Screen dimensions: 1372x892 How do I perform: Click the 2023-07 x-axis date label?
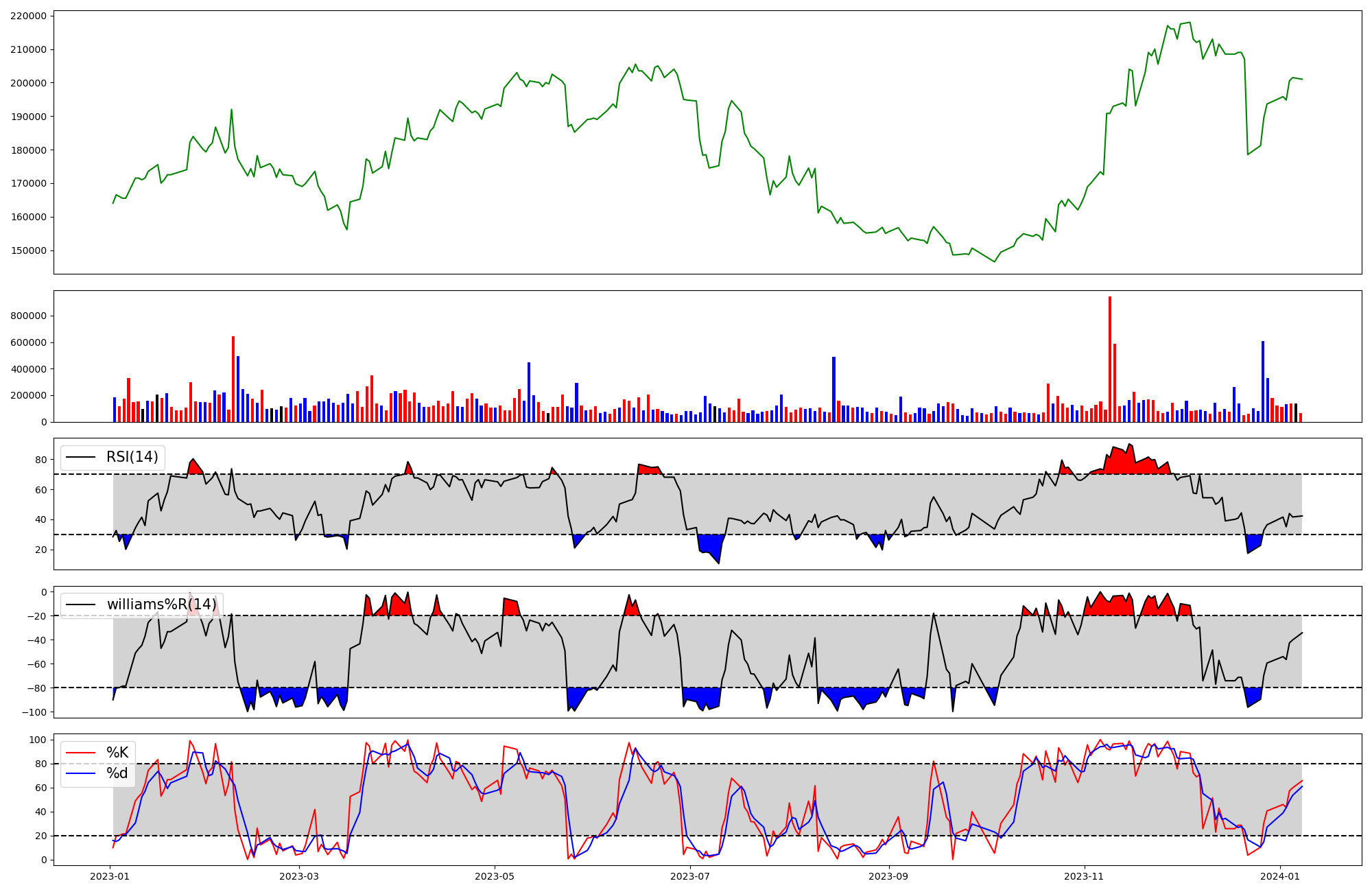(x=690, y=876)
